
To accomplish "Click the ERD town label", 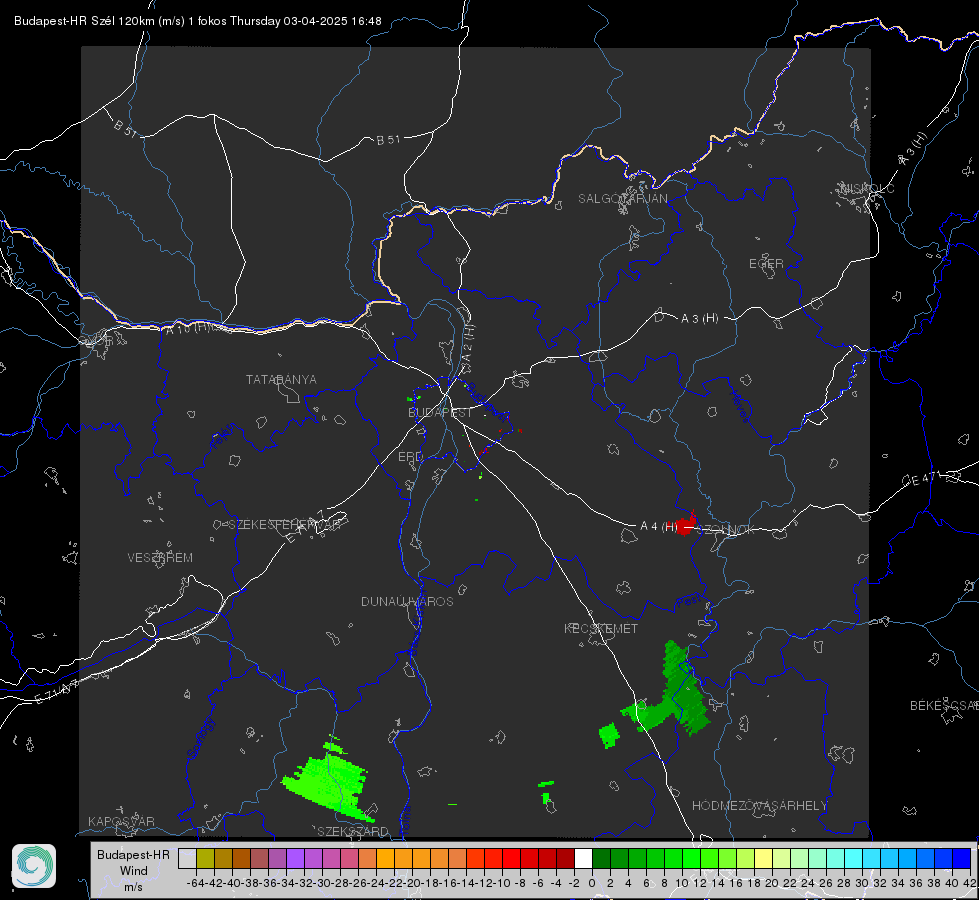I will (x=410, y=457).
